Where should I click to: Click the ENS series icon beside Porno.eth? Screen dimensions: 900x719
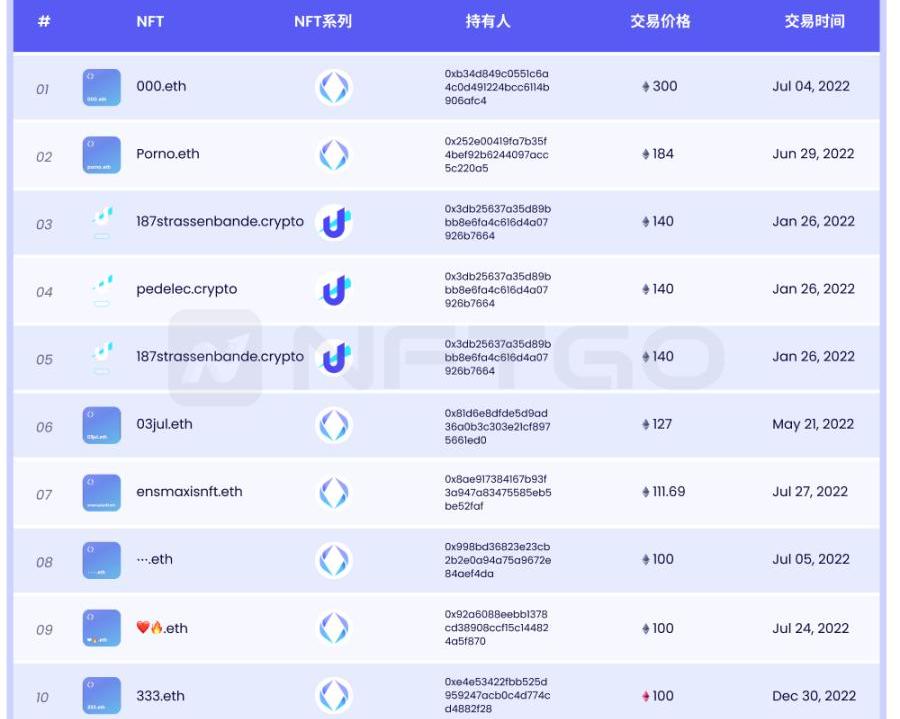(334, 155)
